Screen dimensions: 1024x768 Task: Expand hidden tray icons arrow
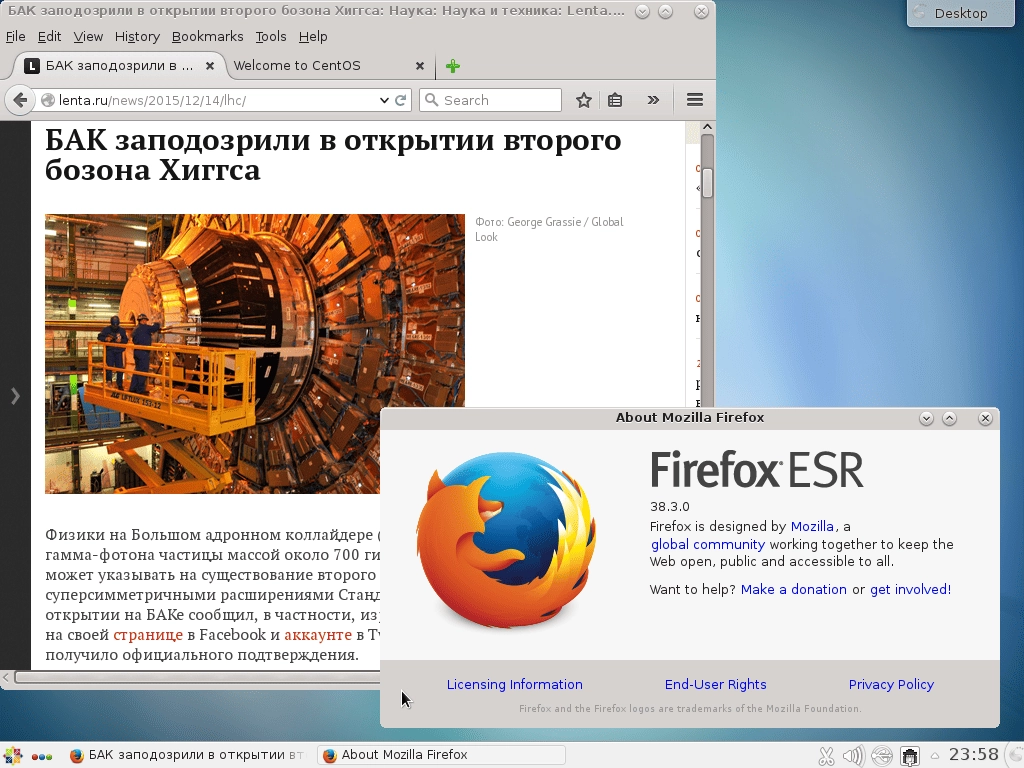935,756
